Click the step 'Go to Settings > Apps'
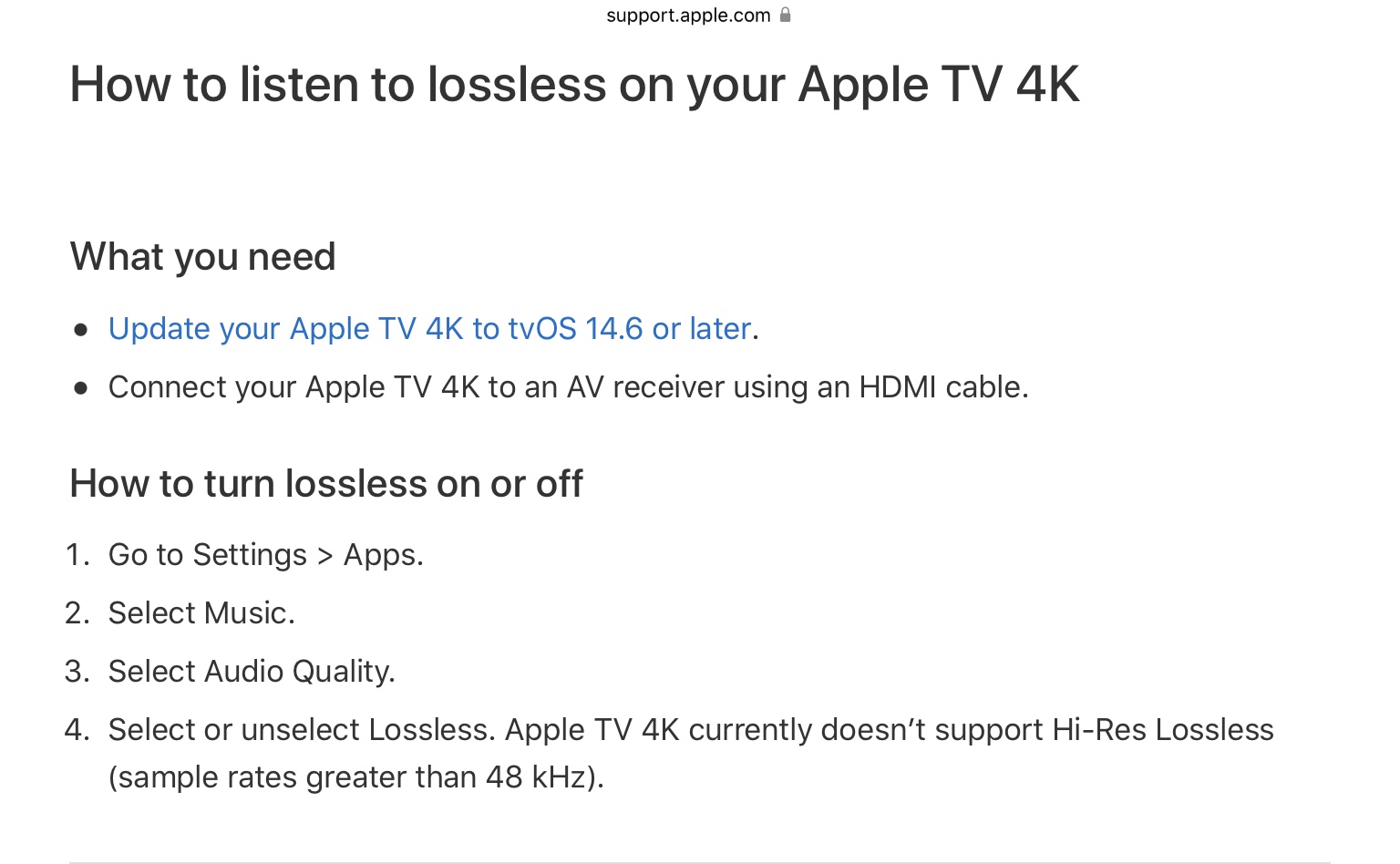The width and height of the screenshot is (1400, 864). pos(265,555)
